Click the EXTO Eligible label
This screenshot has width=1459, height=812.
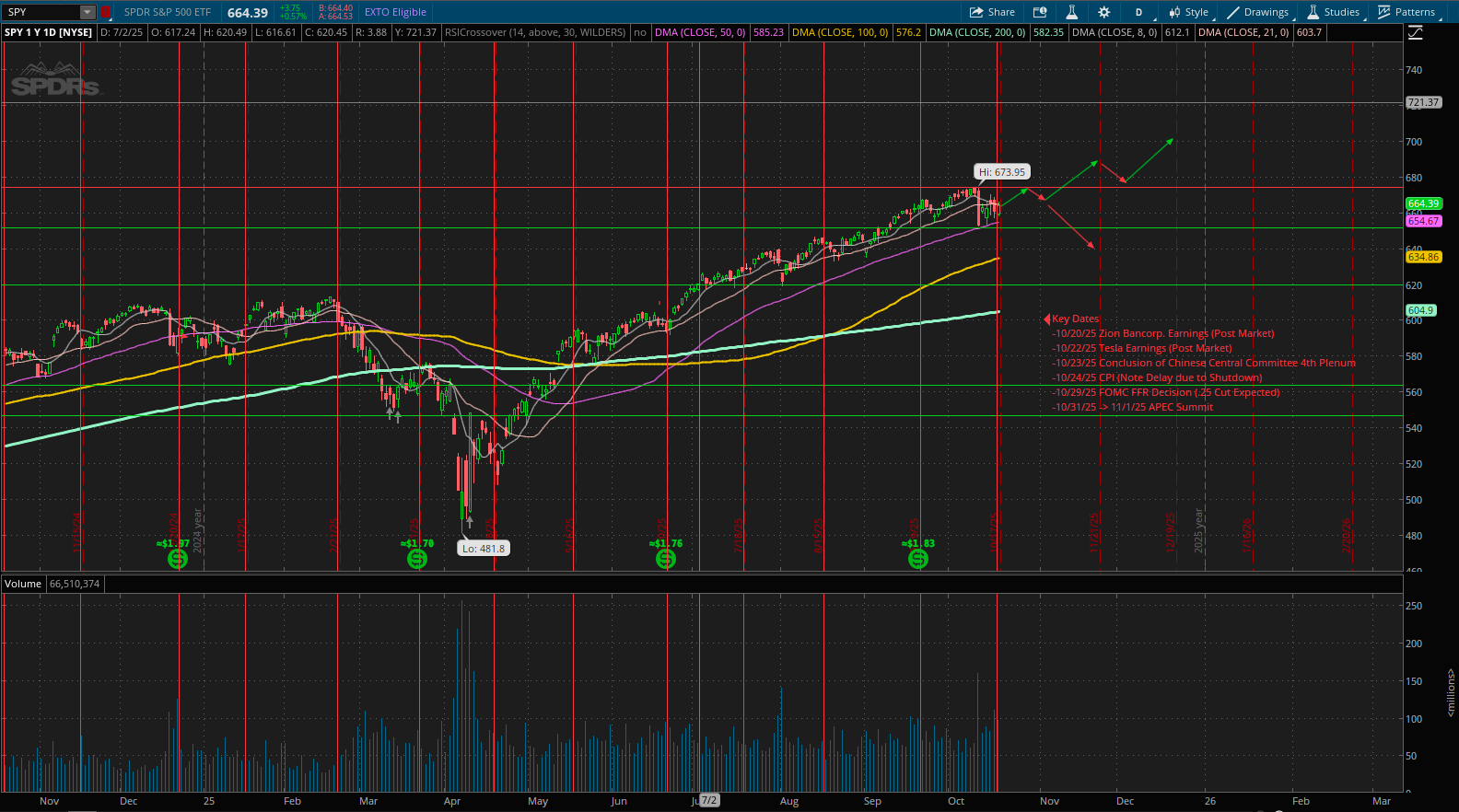click(x=395, y=12)
